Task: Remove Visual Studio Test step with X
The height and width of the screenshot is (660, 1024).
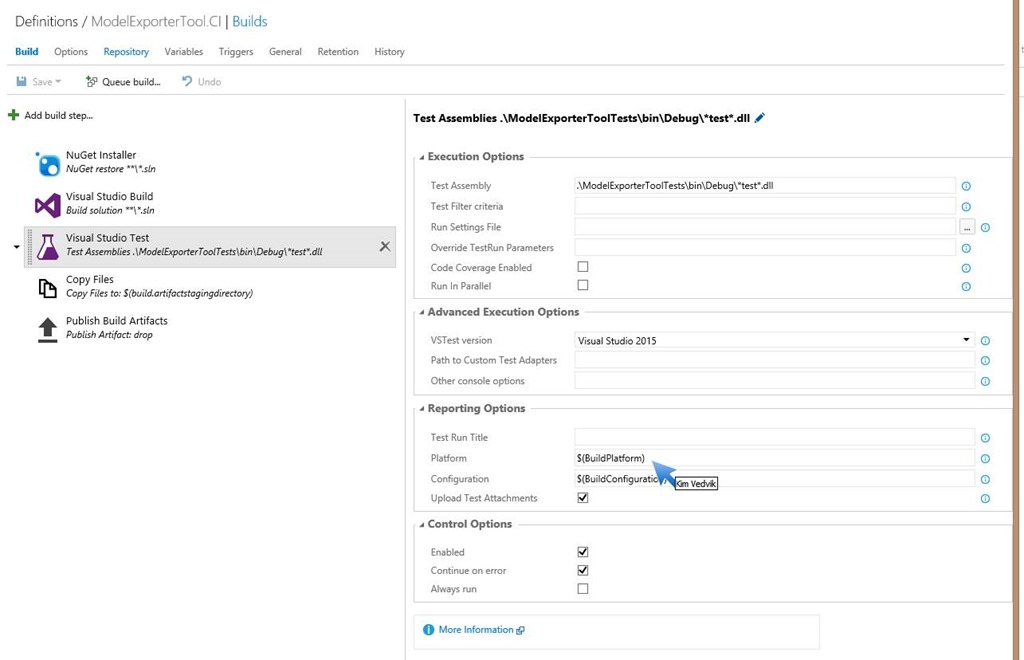Action: [385, 246]
